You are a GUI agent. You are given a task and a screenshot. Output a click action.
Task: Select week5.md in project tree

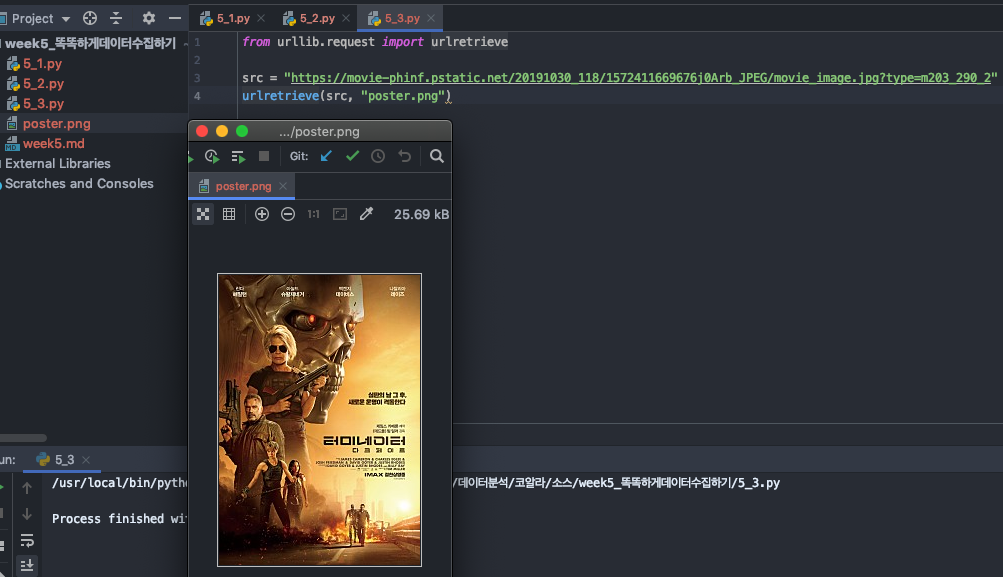point(54,143)
